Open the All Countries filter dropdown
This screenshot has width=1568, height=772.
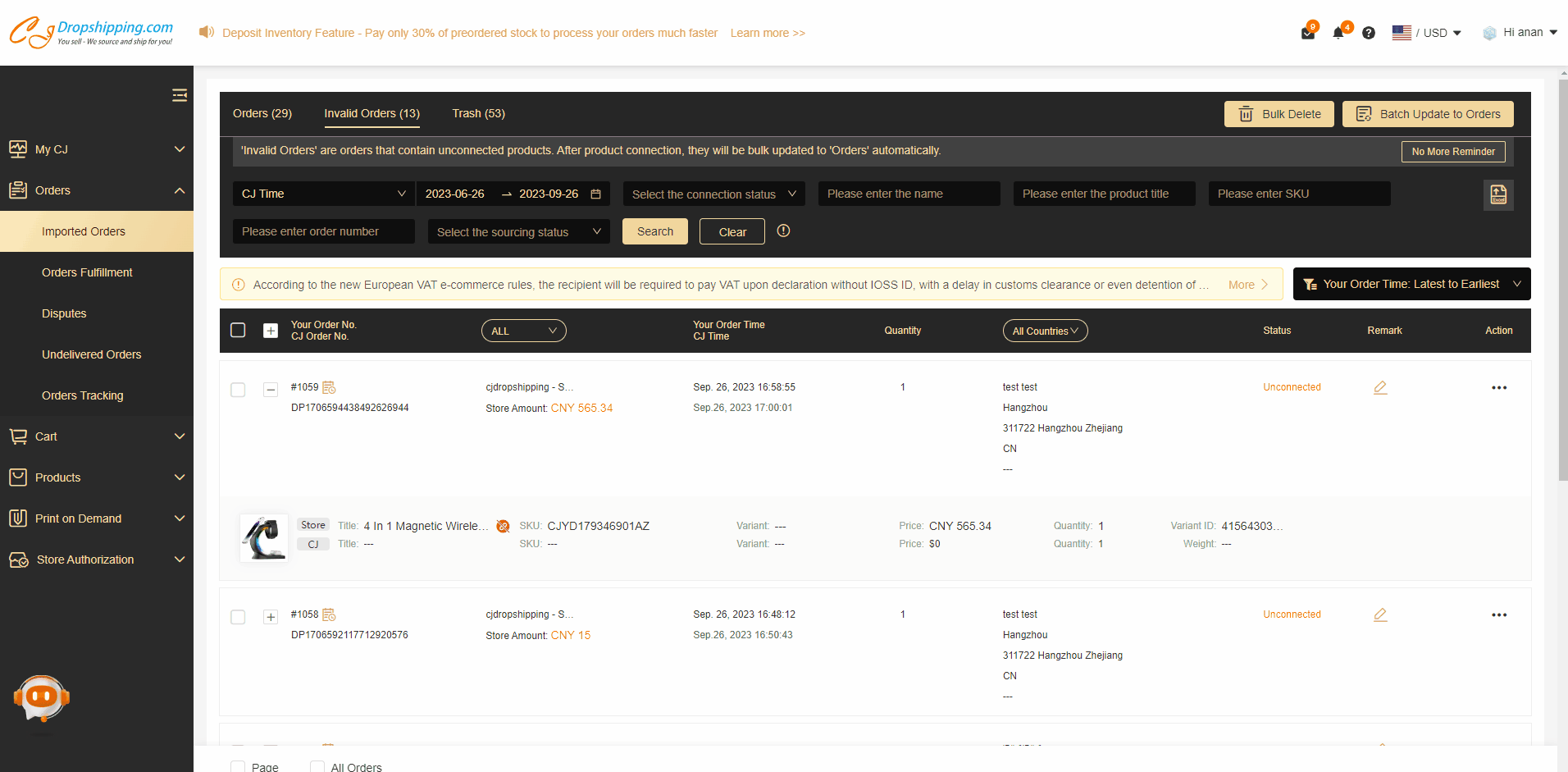[1045, 331]
